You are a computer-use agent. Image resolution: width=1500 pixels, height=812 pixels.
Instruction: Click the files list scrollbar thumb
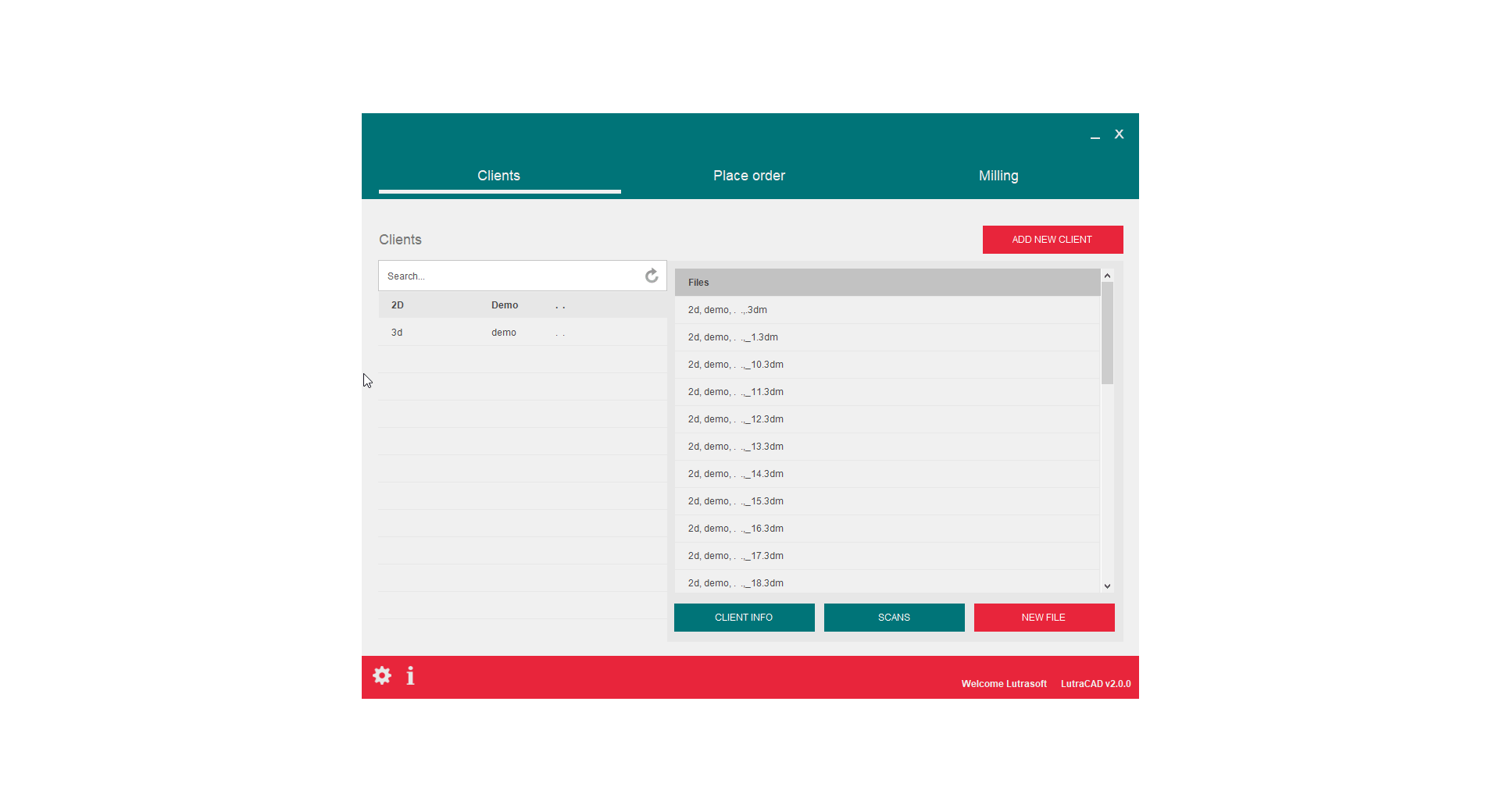click(x=1107, y=333)
